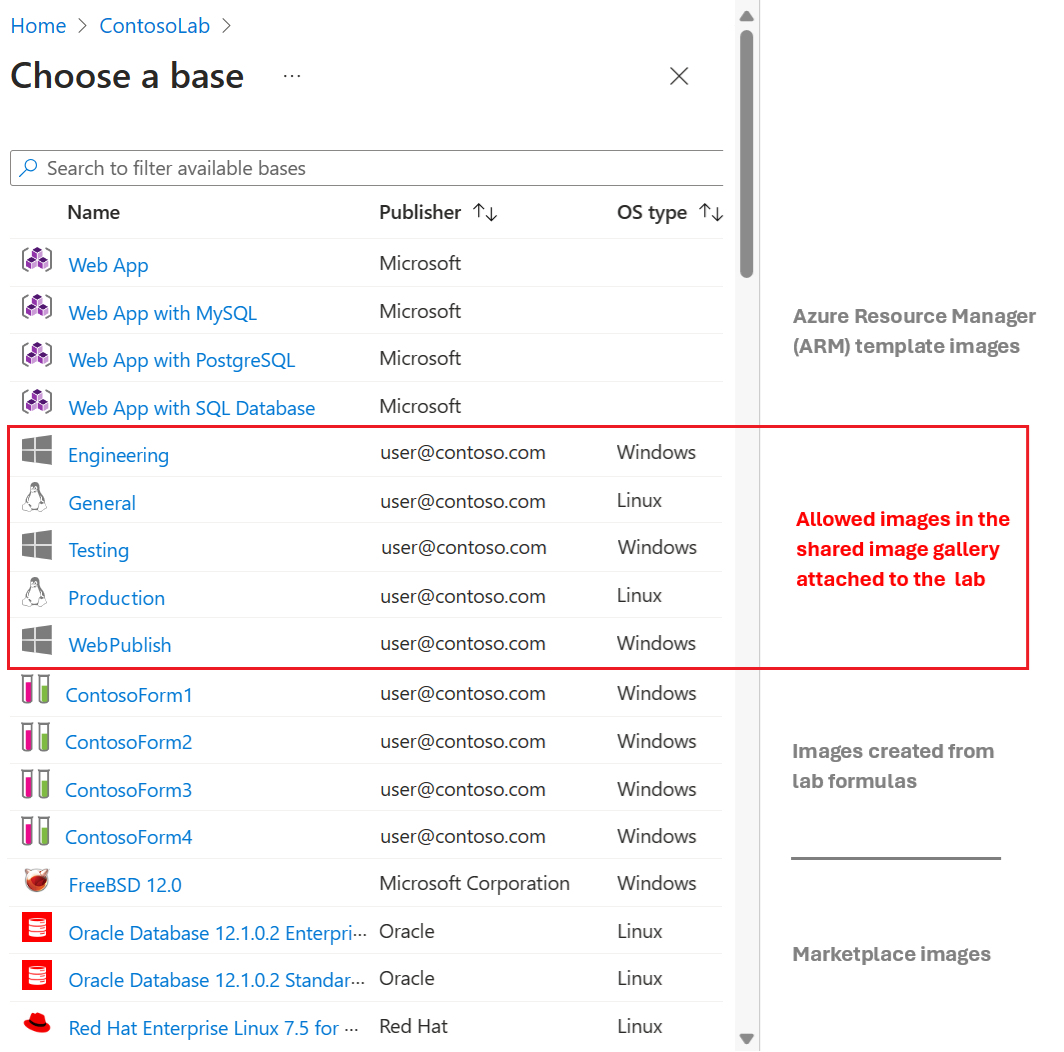Click the formula test-tube icon beside ContosoForm2
1064x1052 pixels.
pos(35,737)
